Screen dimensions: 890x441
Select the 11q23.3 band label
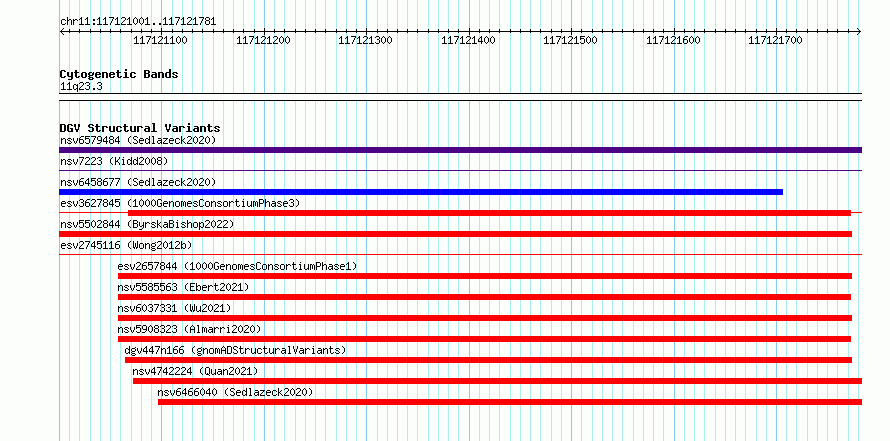click(x=81, y=87)
